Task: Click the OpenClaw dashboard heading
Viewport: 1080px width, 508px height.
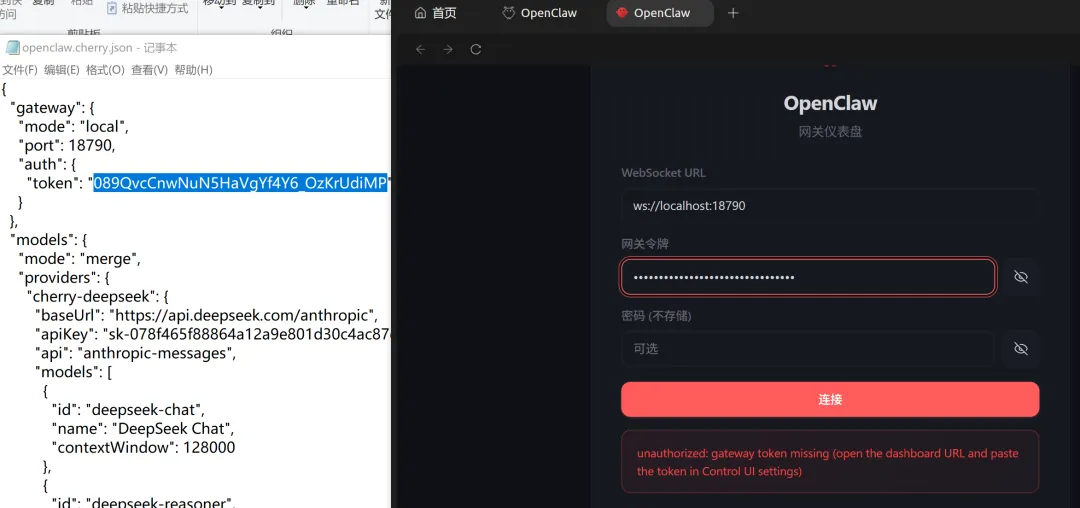Action: tap(830, 104)
